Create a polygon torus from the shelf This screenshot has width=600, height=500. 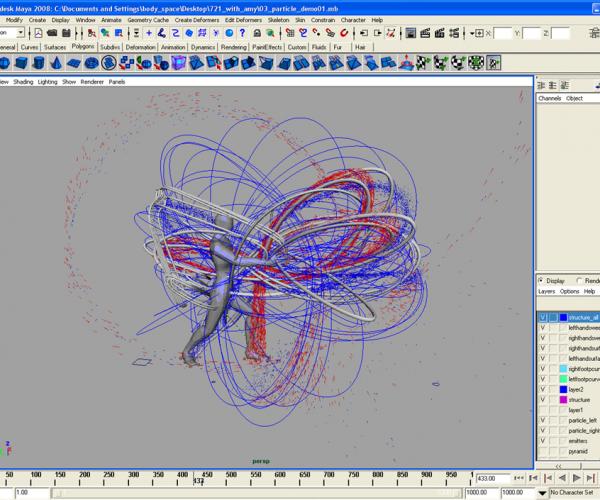pyautogui.click(x=91, y=63)
